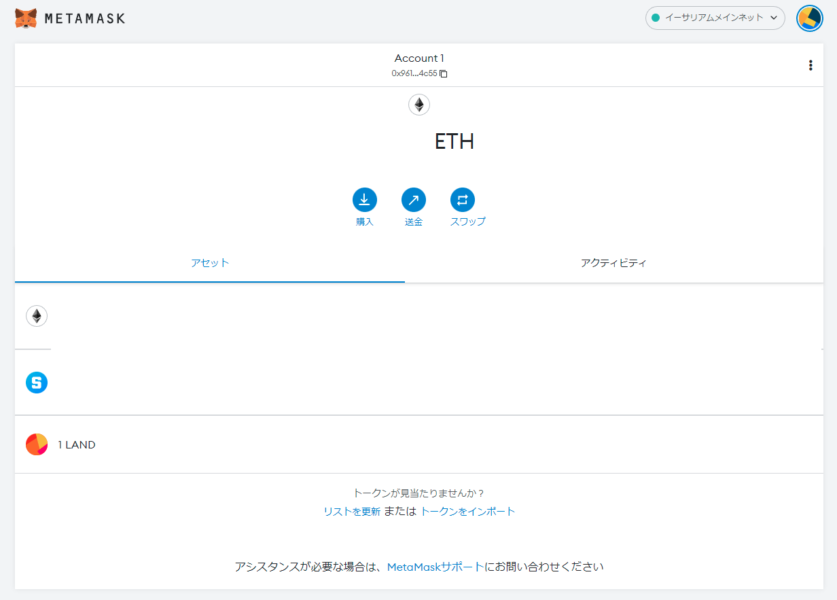Click the green network status dot
This screenshot has height=600, width=837.
656,18
